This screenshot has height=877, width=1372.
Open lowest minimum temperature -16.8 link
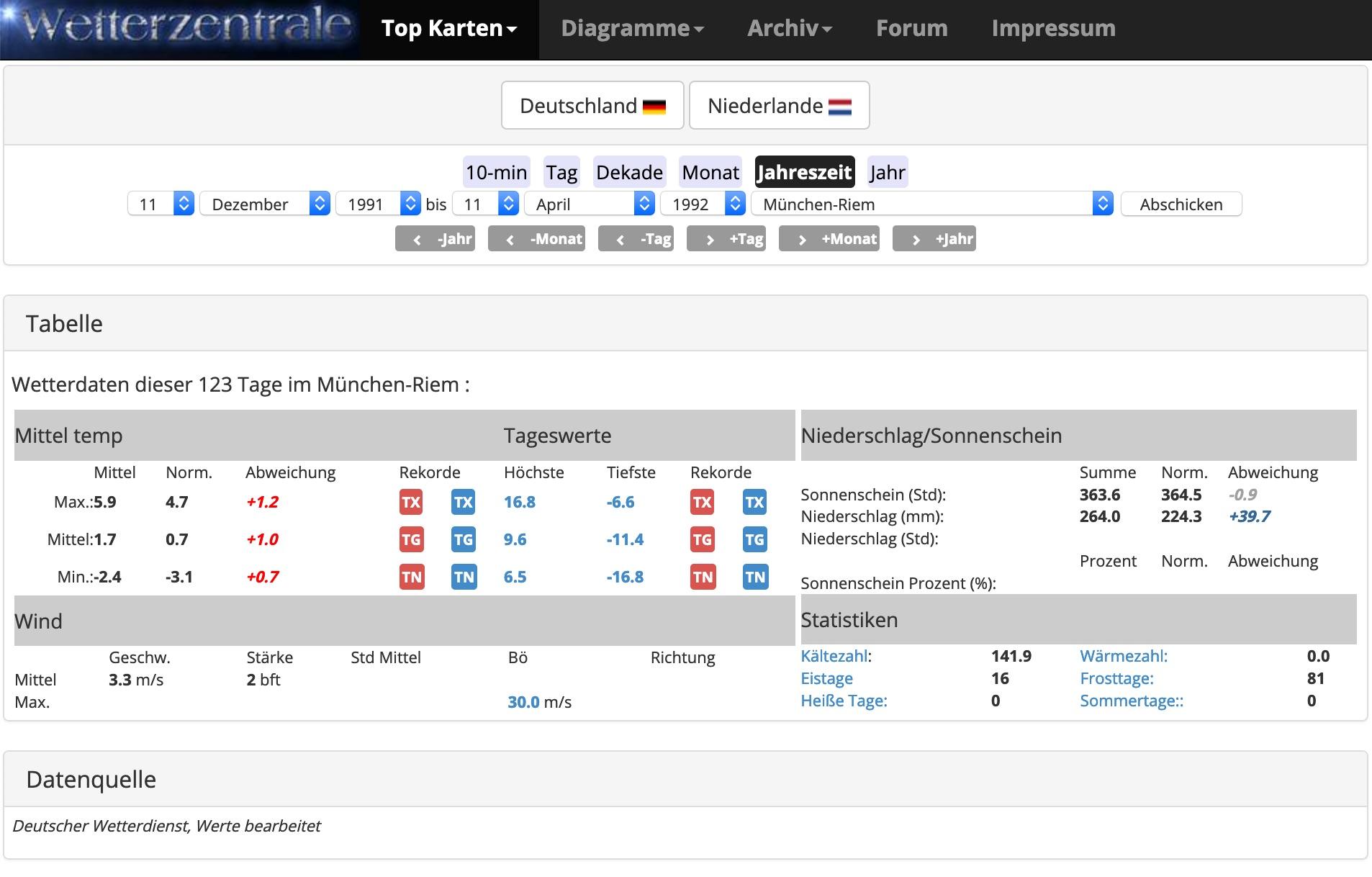point(625,577)
